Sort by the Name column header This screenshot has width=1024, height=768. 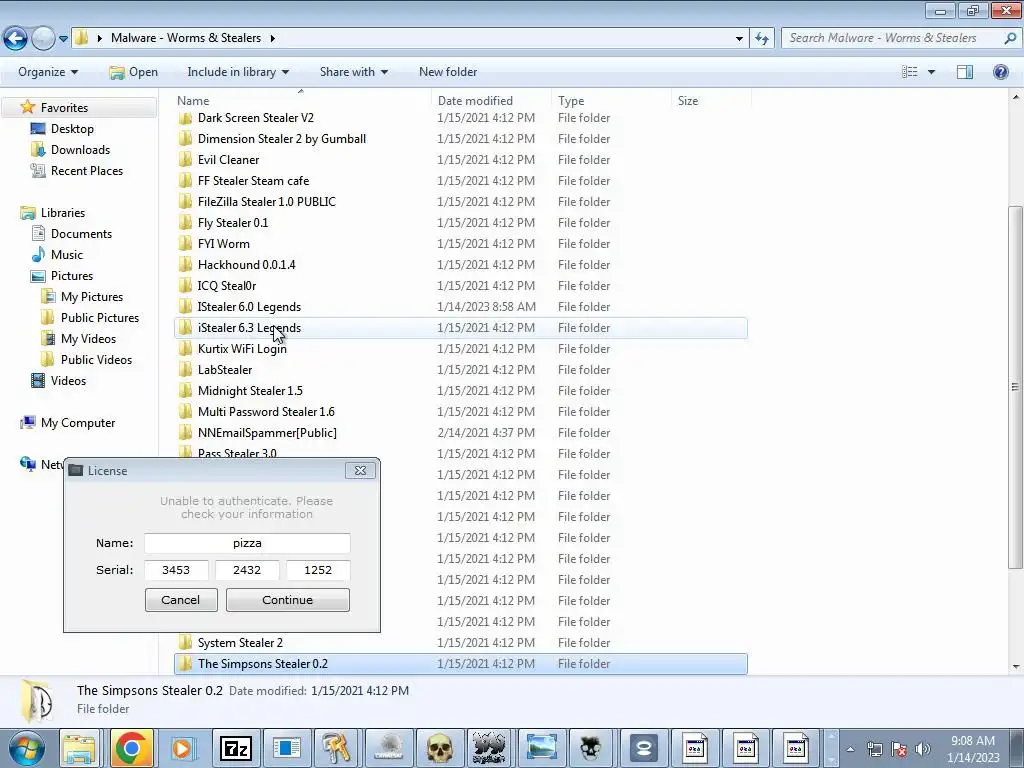click(302, 101)
